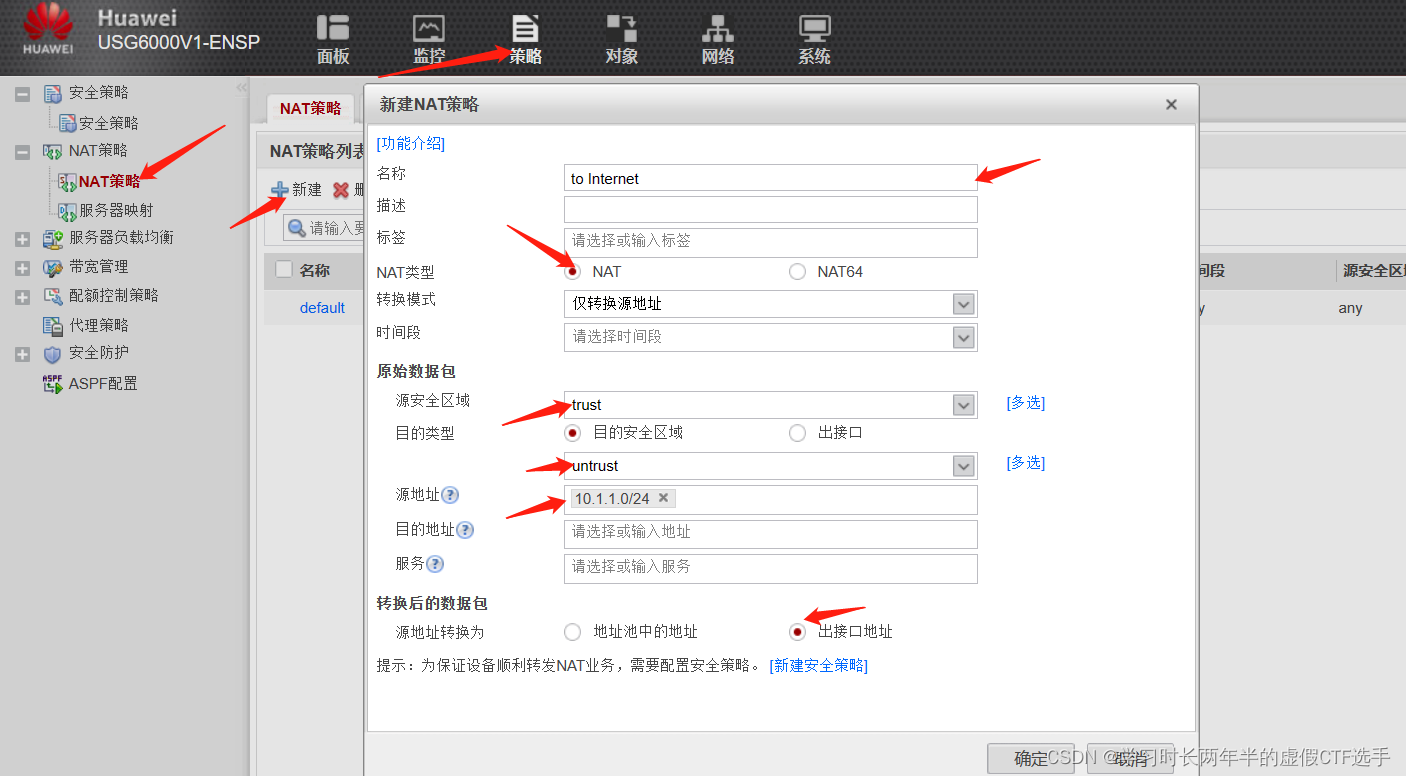Open help for 目的地址
The image size is (1406, 776).
(x=465, y=530)
